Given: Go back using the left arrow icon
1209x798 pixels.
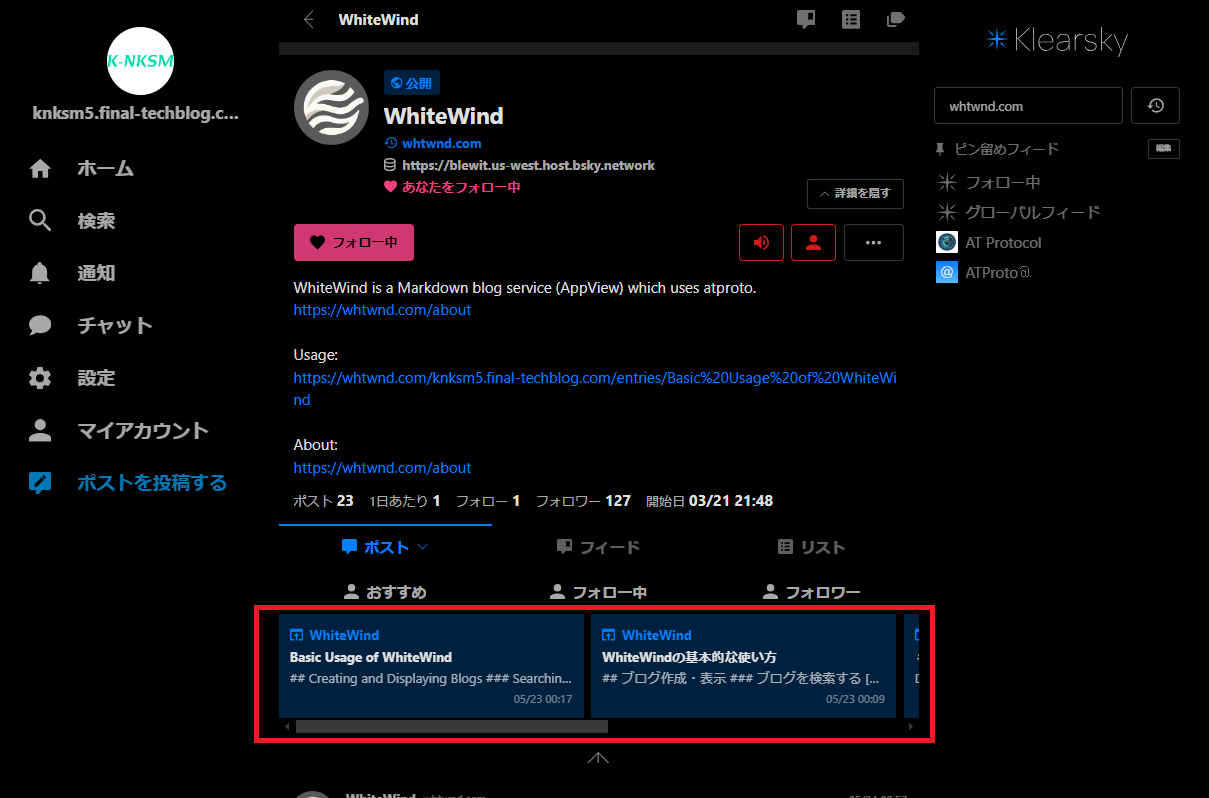Looking at the screenshot, I should pos(309,20).
